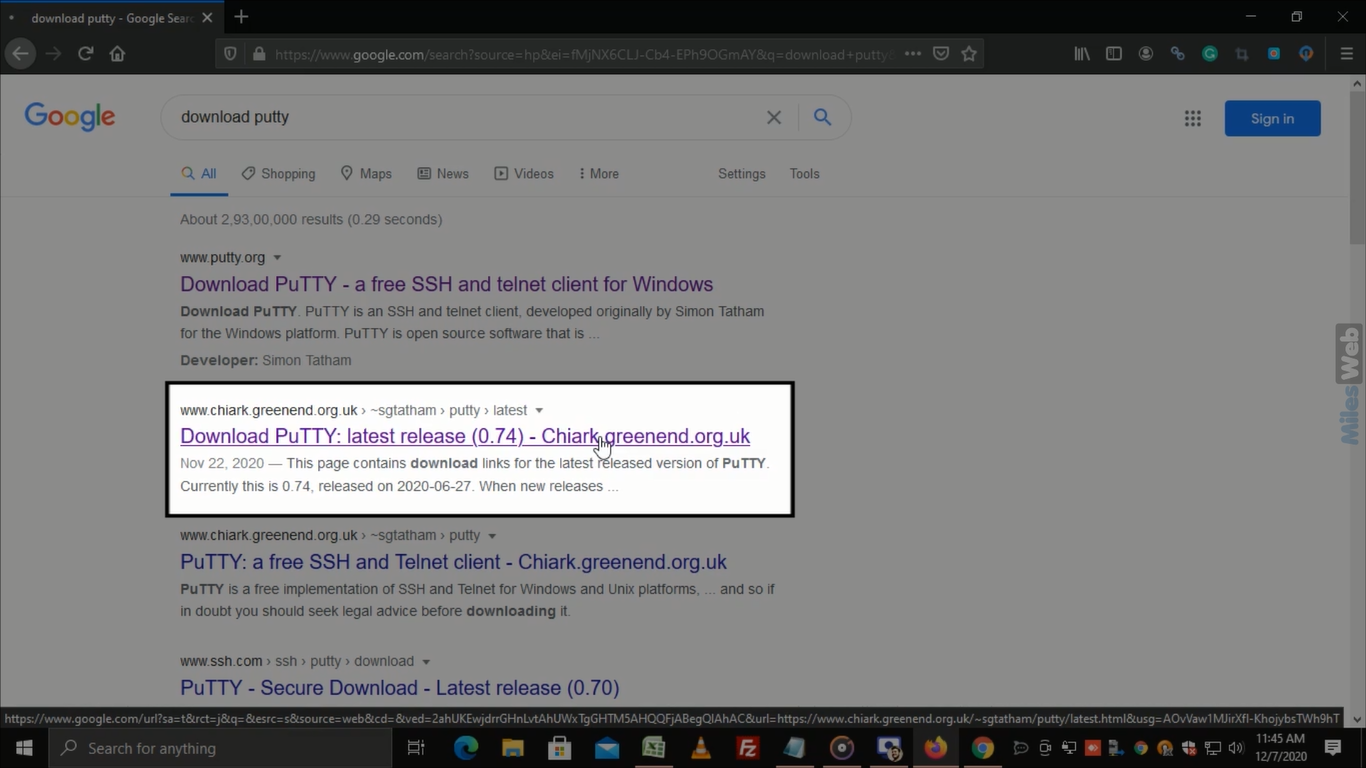1366x768 pixels.
Task: Open the Settings search menu
Action: point(741,173)
